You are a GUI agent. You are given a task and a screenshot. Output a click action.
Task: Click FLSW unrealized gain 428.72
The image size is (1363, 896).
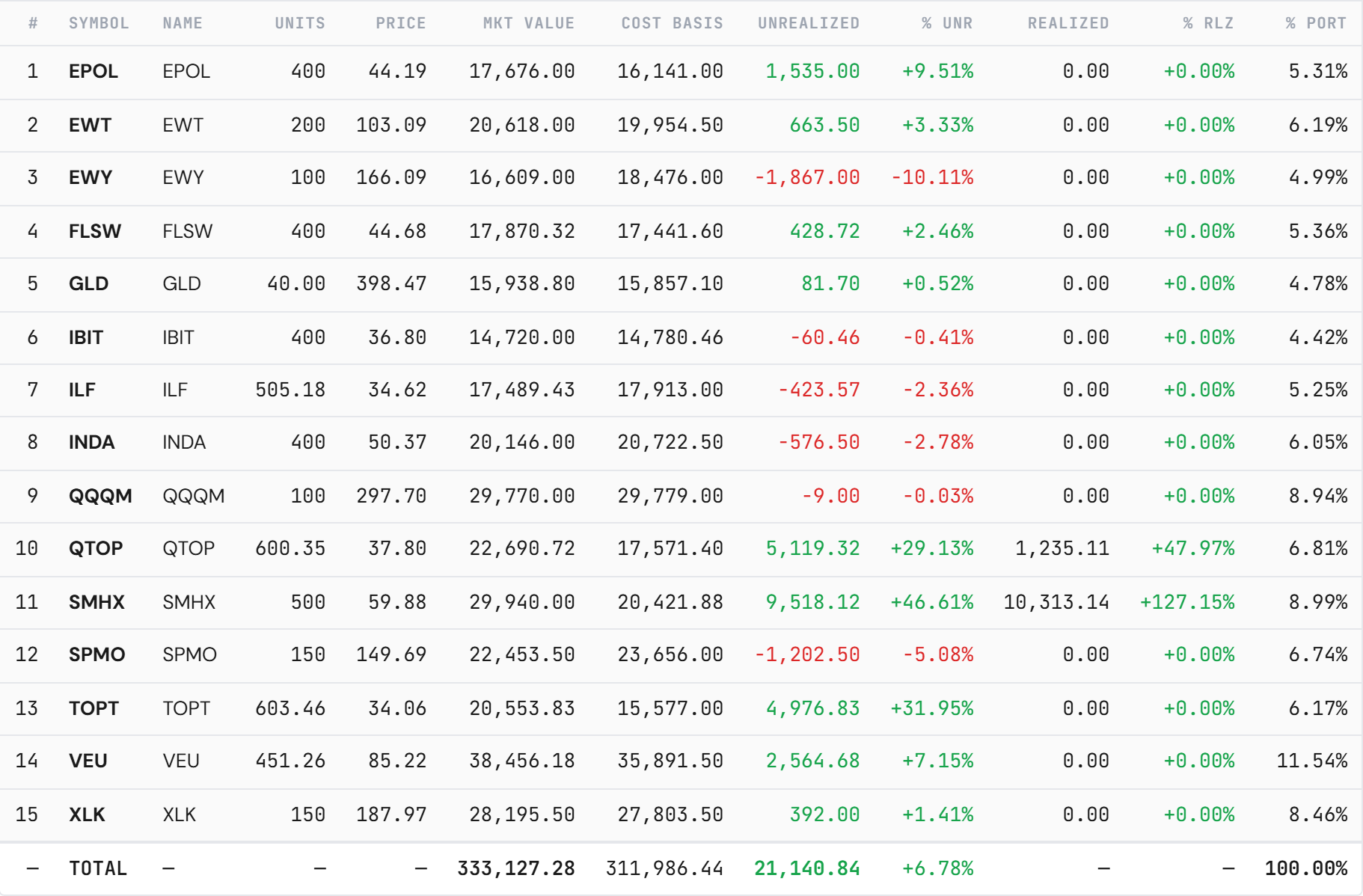click(x=825, y=231)
